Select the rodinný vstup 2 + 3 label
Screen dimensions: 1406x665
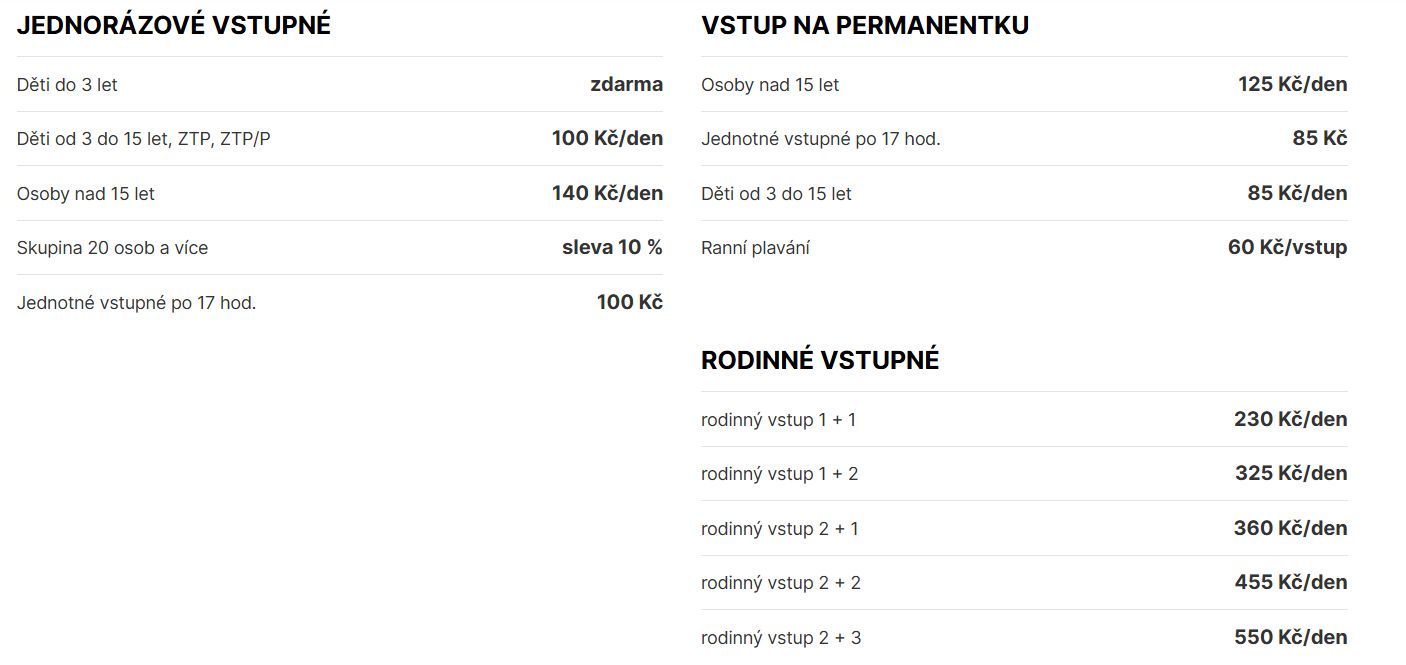780,638
